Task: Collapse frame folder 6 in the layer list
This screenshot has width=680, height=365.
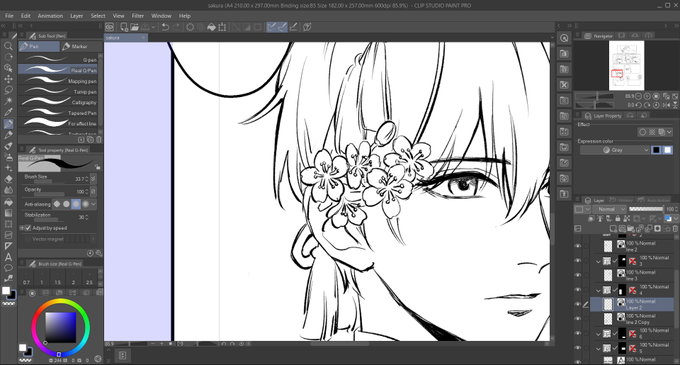Action: click(x=598, y=334)
